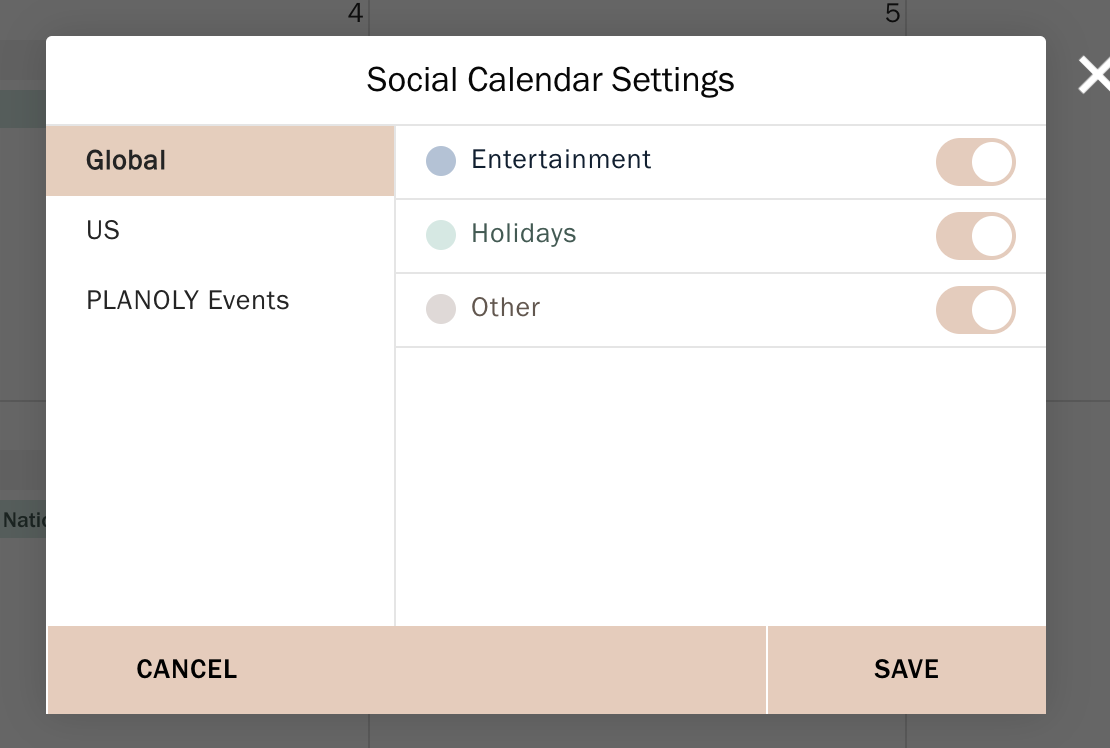This screenshot has width=1110, height=748.
Task: Select day 4 in the background calendar
Action: pyautogui.click(x=355, y=14)
